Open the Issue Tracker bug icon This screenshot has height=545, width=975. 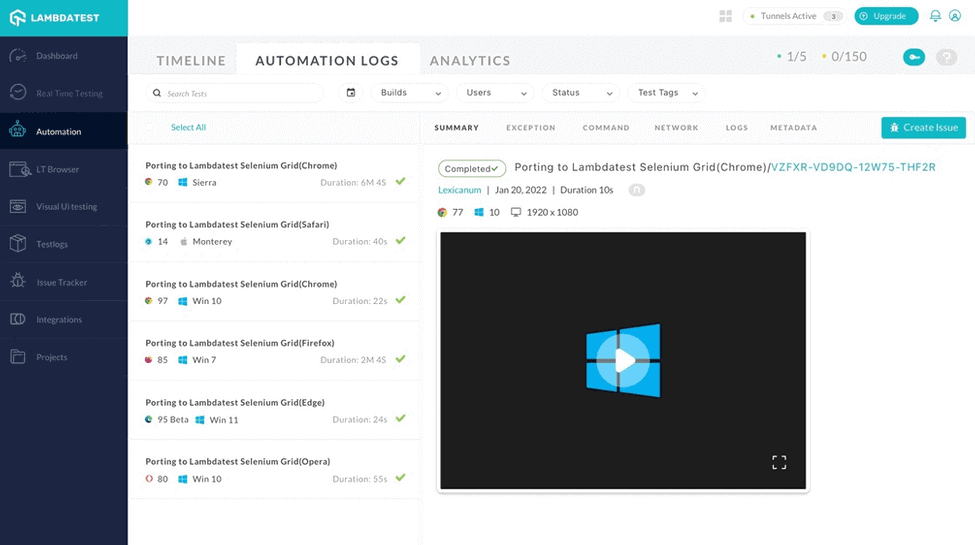point(18,281)
